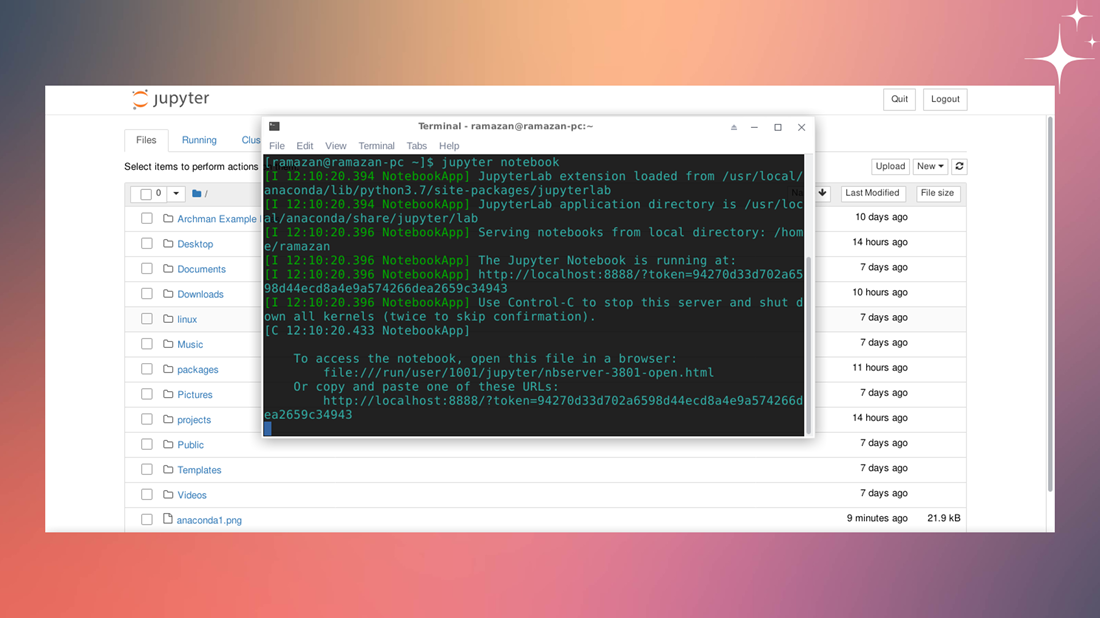Open the Files tab
1100x618 pixels.
pos(146,140)
